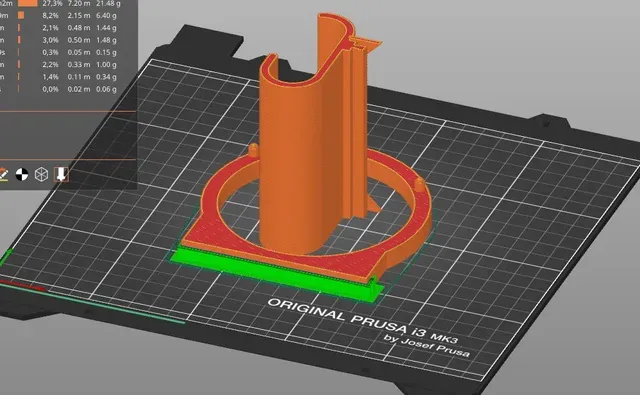Viewport: 640px width, 395px height.
Task: Select the 7.20 m filament length value
Action: (x=79, y=3)
